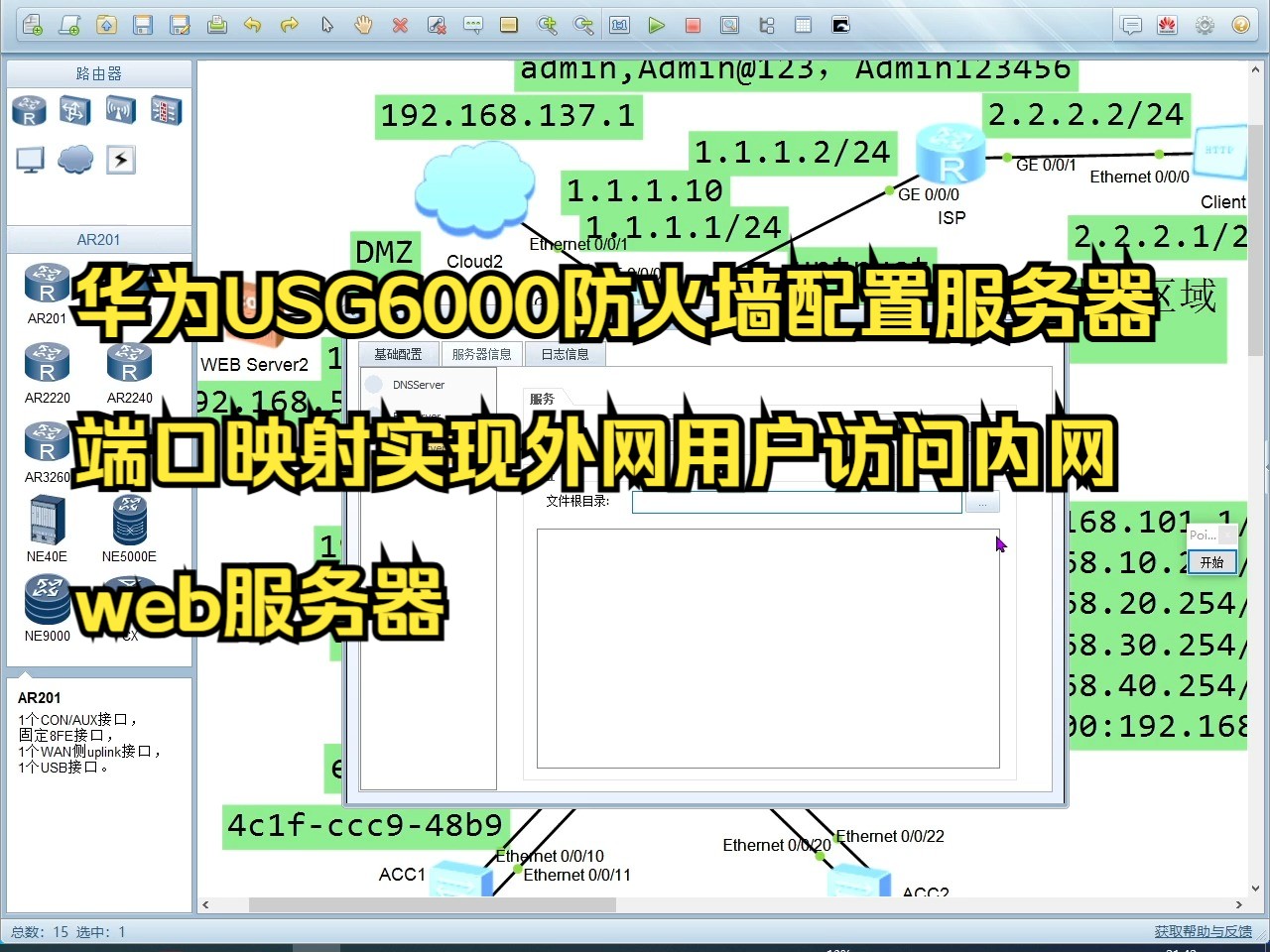Click the browse button beside 文件根目录
The image size is (1270, 952).
click(x=982, y=502)
